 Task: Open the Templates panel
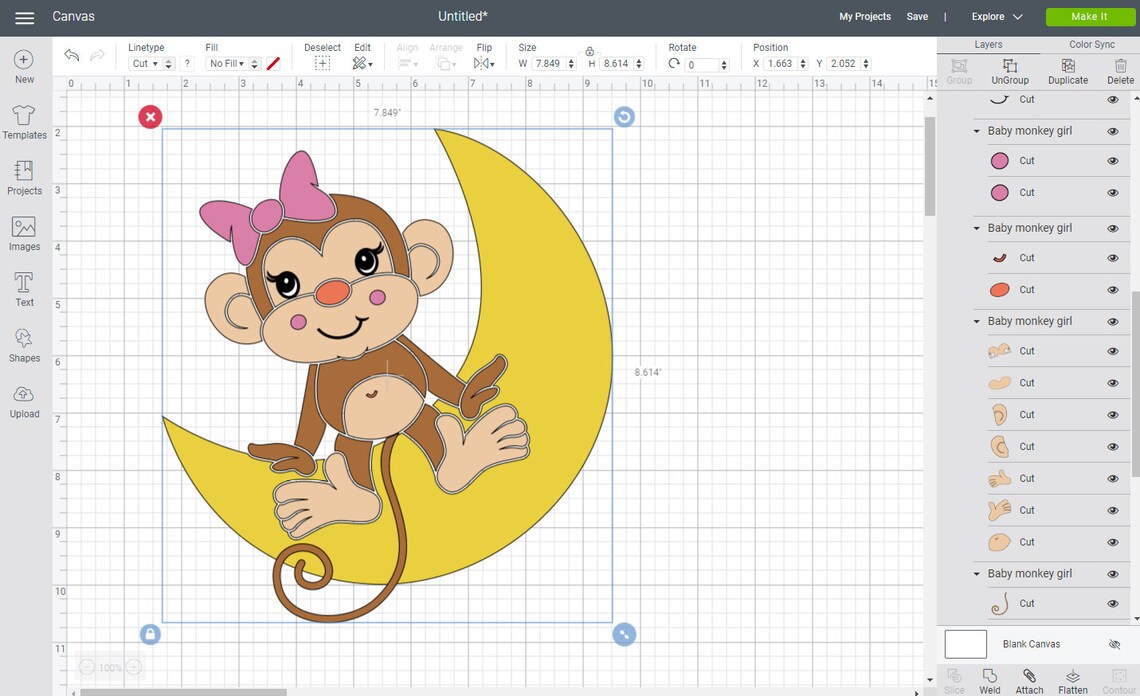click(23, 120)
